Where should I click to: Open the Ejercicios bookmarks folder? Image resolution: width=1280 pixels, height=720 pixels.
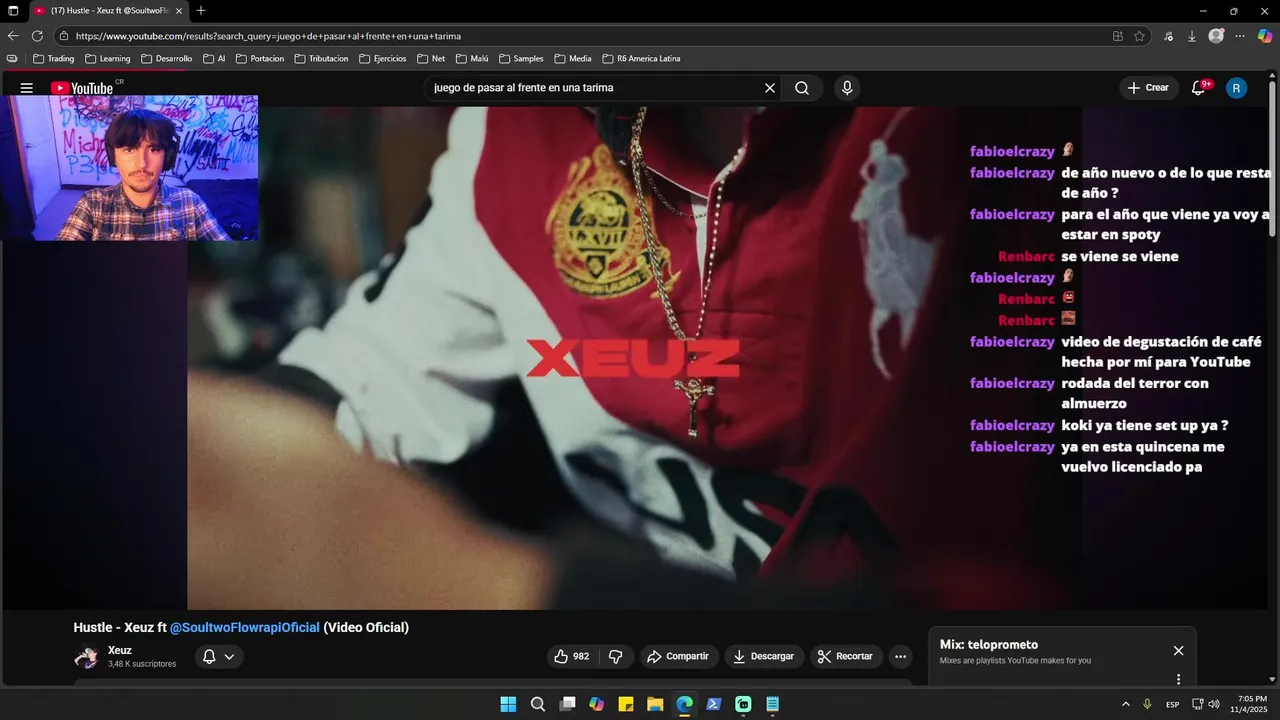coord(382,59)
